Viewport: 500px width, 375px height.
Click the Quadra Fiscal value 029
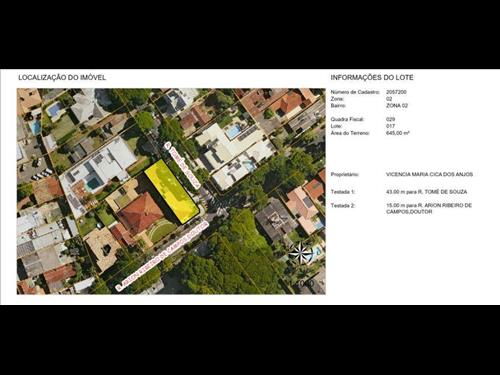[390, 119]
